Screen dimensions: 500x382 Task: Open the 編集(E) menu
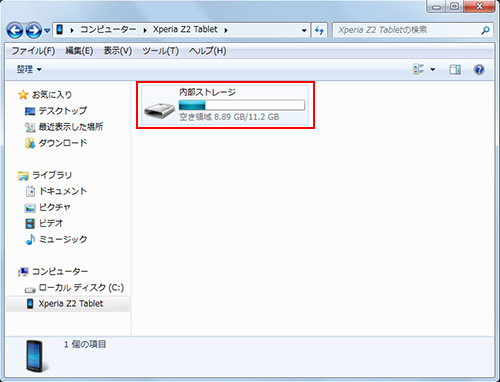tap(79, 51)
